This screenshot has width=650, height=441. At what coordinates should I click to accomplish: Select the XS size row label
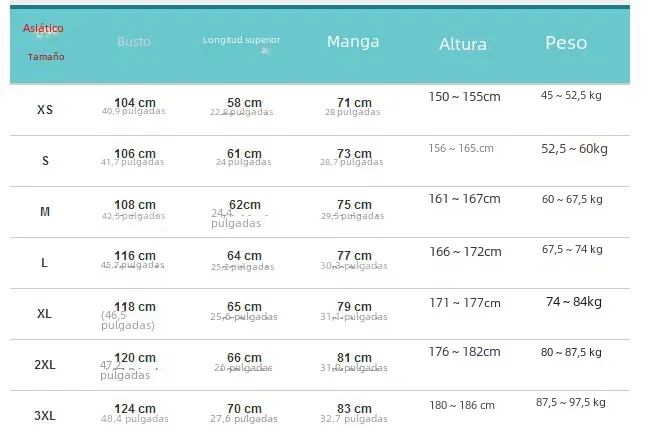tap(45, 109)
